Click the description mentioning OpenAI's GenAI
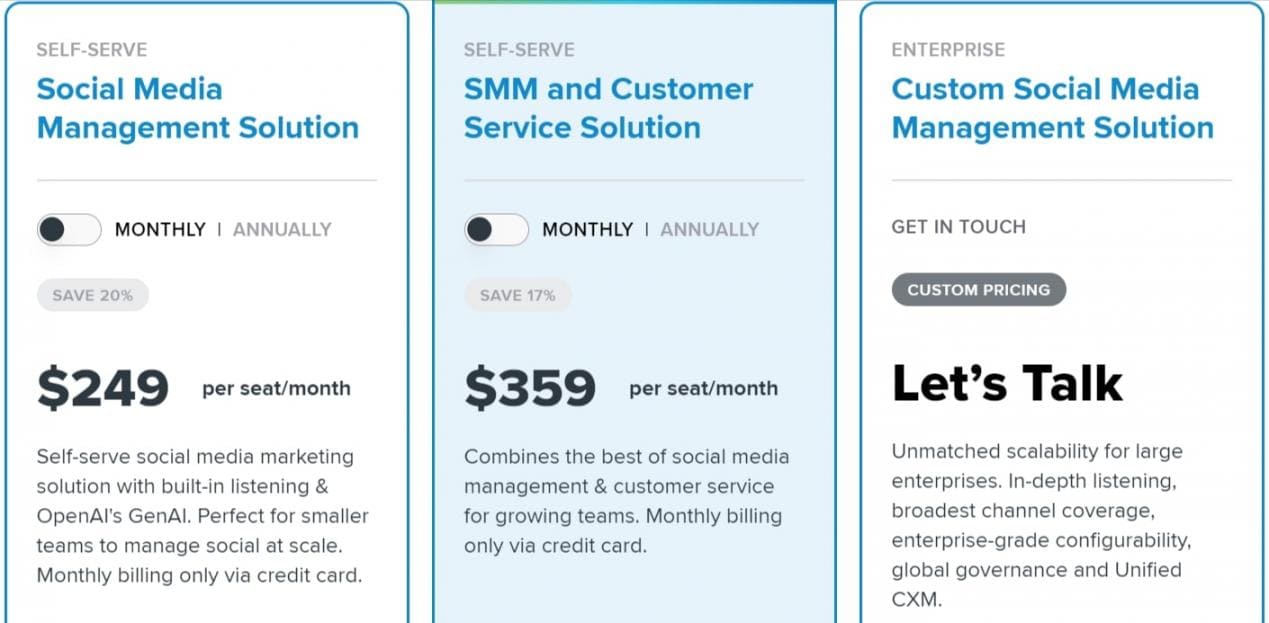The height and width of the screenshot is (623, 1269). coord(203,516)
